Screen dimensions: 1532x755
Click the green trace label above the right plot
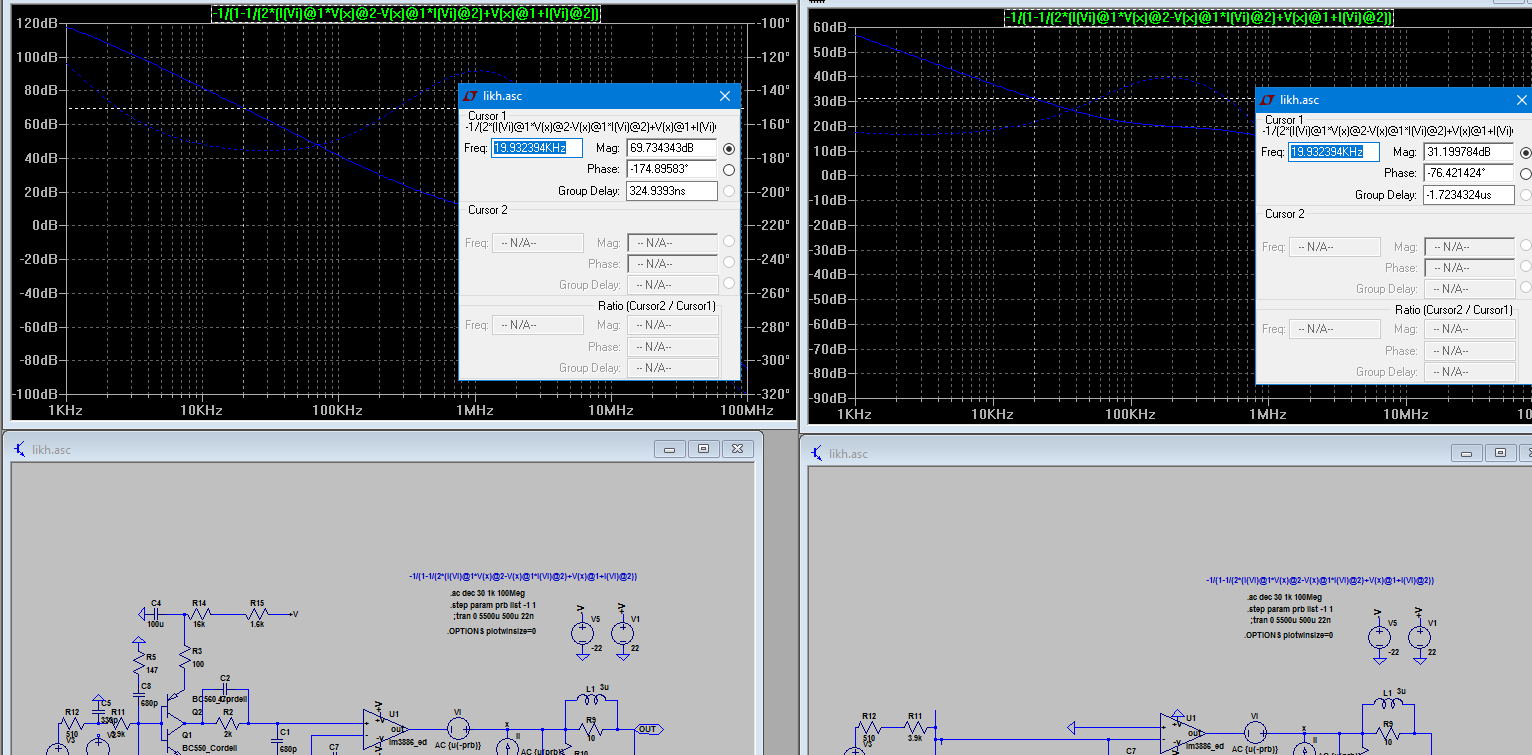(1199, 17)
